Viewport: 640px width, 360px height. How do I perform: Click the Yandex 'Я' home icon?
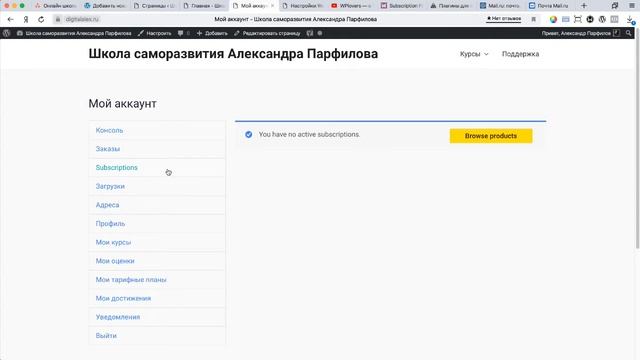point(26,19)
